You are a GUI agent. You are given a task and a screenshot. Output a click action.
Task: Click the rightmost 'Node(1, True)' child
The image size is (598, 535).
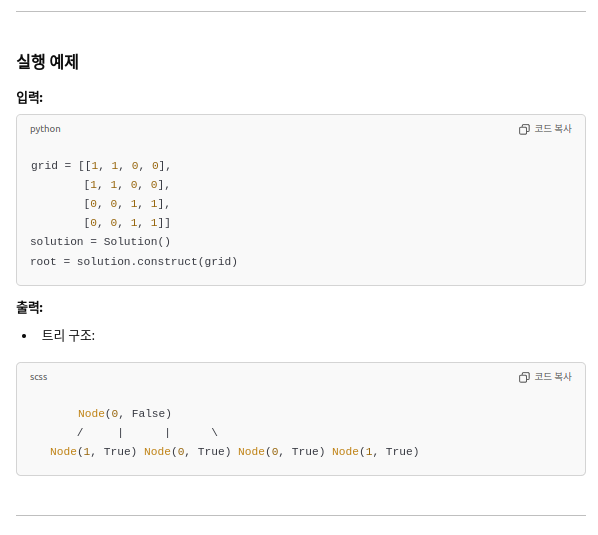375,452
